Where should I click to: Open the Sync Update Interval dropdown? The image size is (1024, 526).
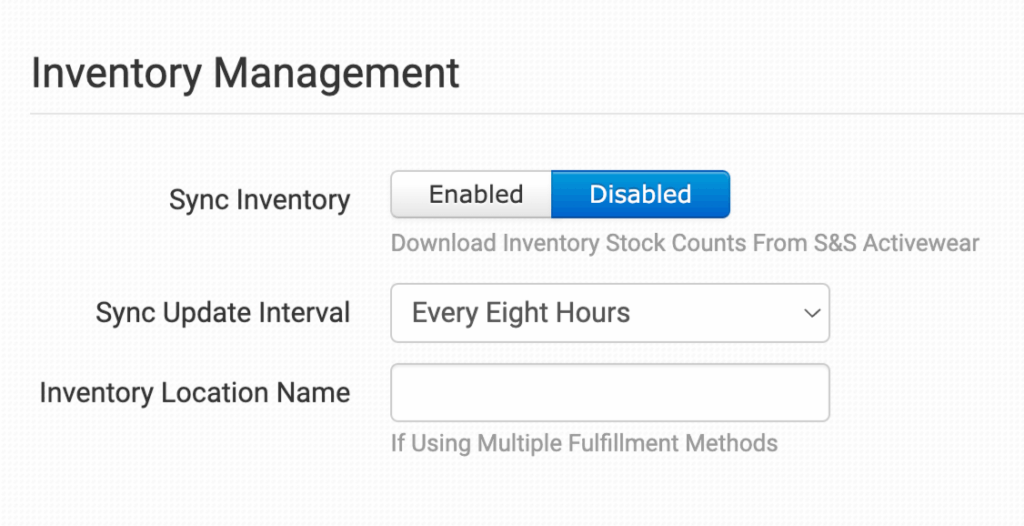[x=609, y=313]
